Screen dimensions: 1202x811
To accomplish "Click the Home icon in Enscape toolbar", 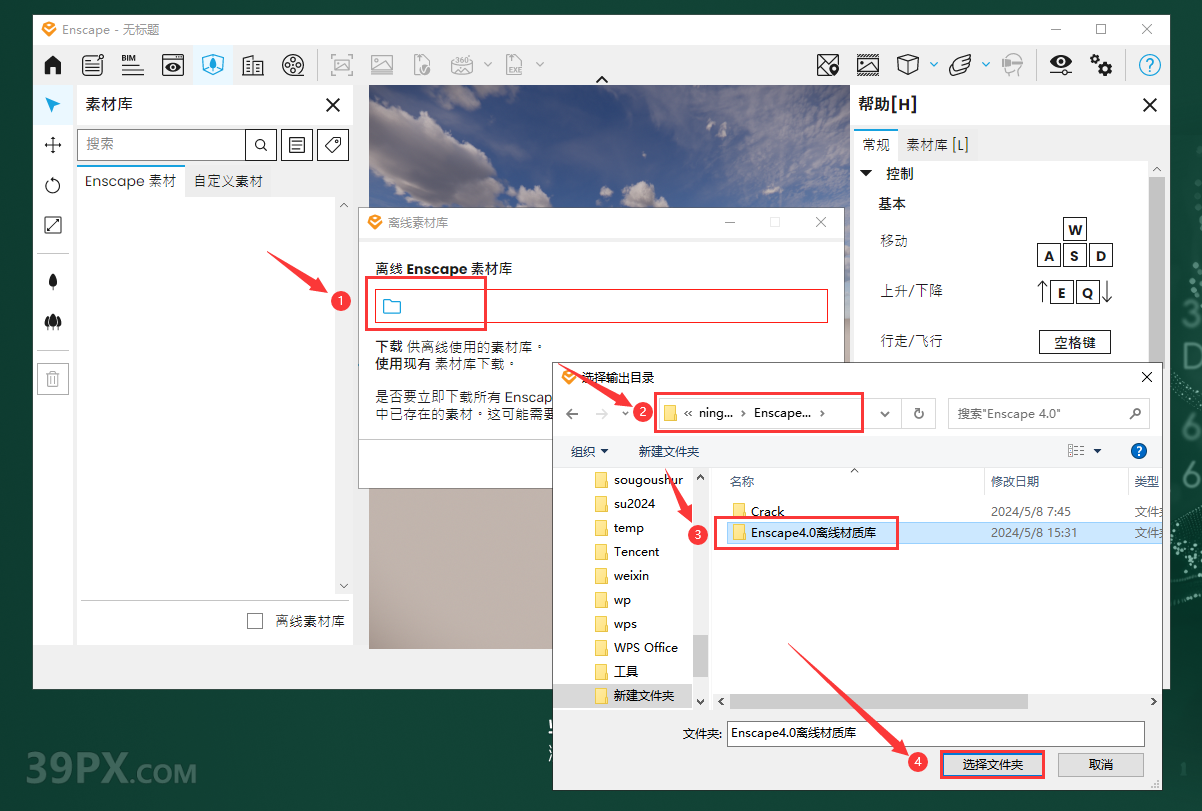I will click(x=53, y=66).
